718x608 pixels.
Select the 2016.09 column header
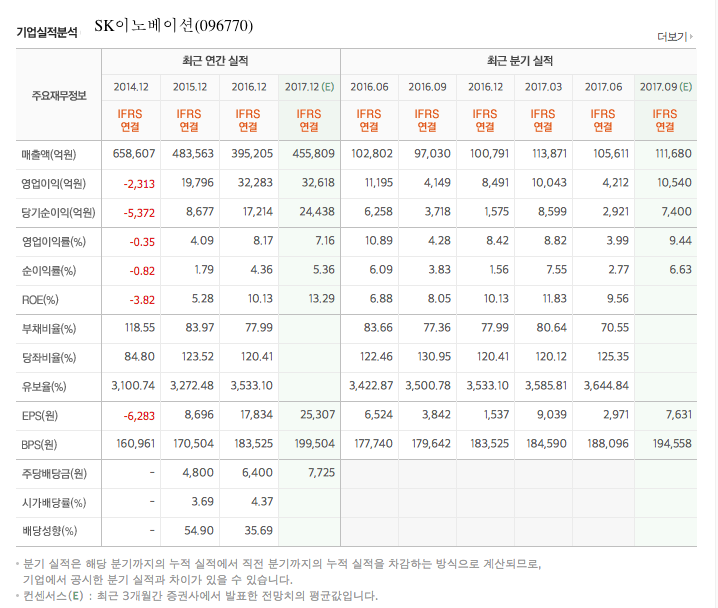(427, 87)
